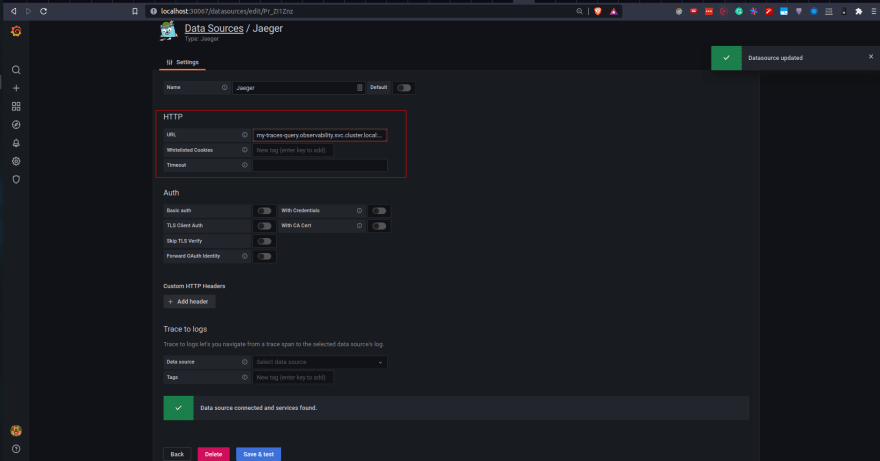Viewport: 880px width, 461px height.
Task: Click the Create plus icon in sidebar
Action: (x=16, y=88)
